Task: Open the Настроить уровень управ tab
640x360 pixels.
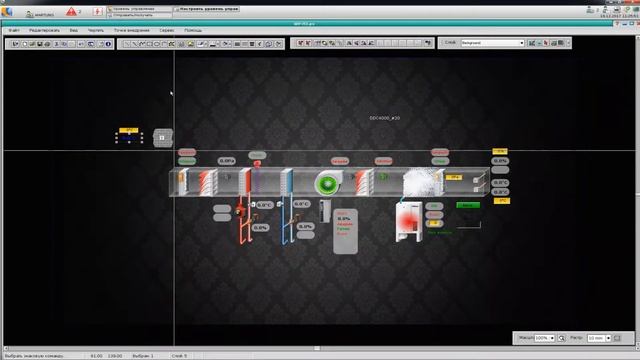Action: [207, 9]
